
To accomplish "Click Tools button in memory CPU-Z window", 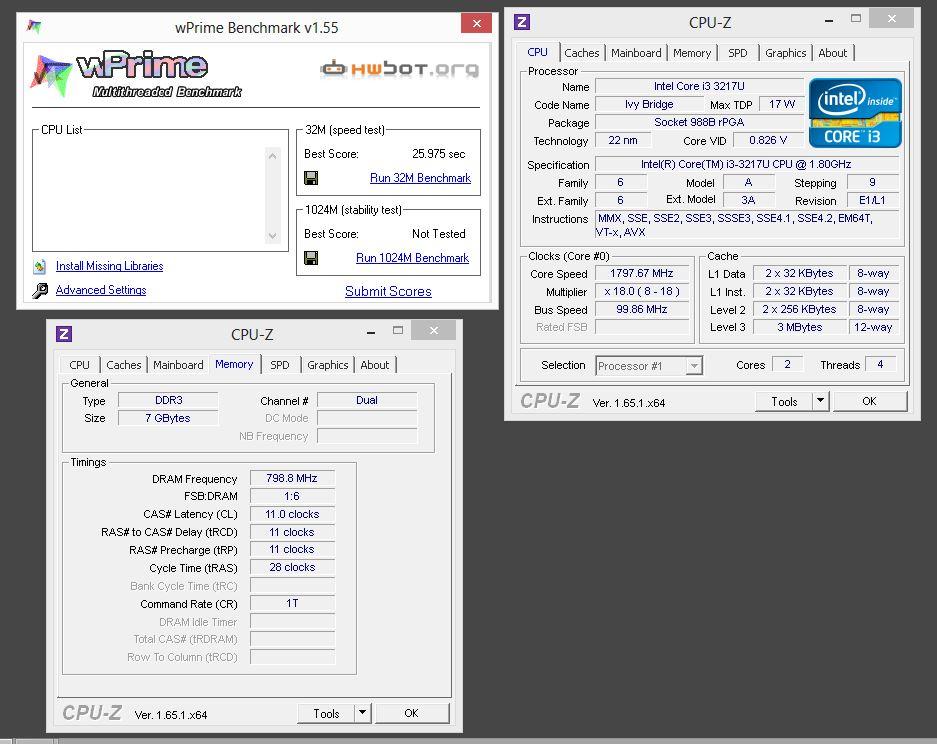I will [326, 714].
